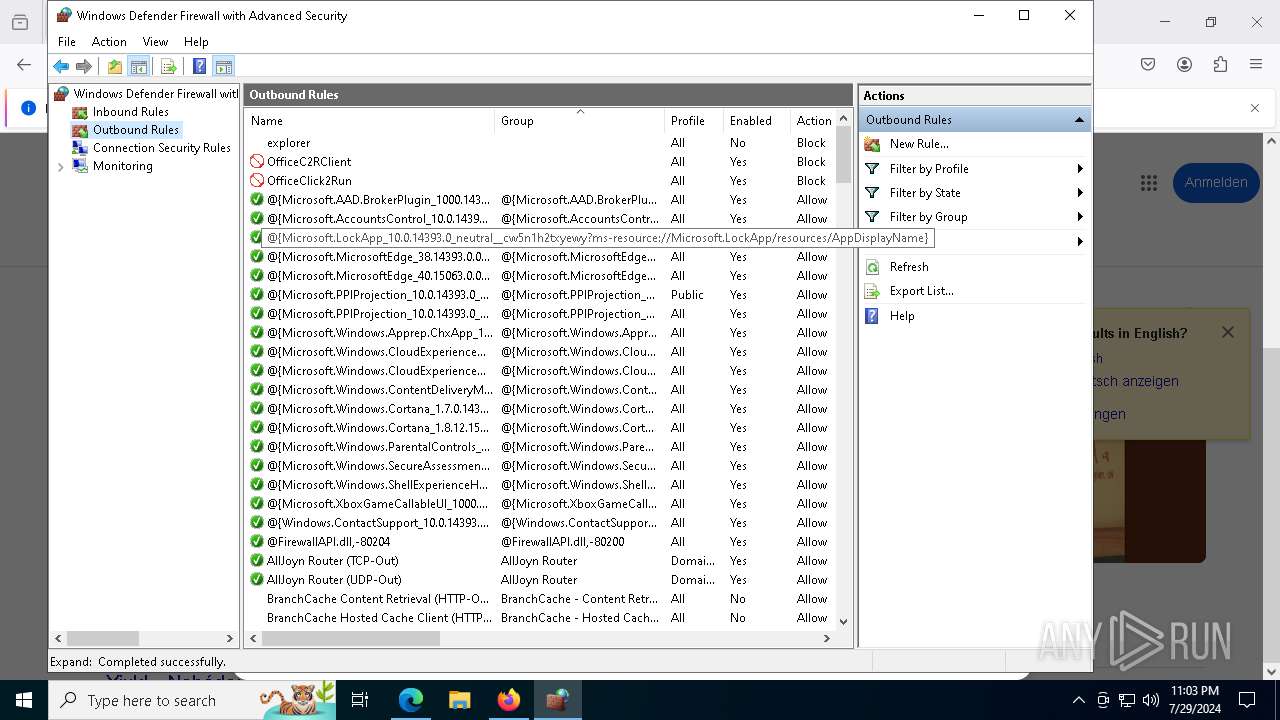Select the AllJoyn Router (UDP-Out) rule name
The image size is (1280, 720).
(x=334, y=580)
